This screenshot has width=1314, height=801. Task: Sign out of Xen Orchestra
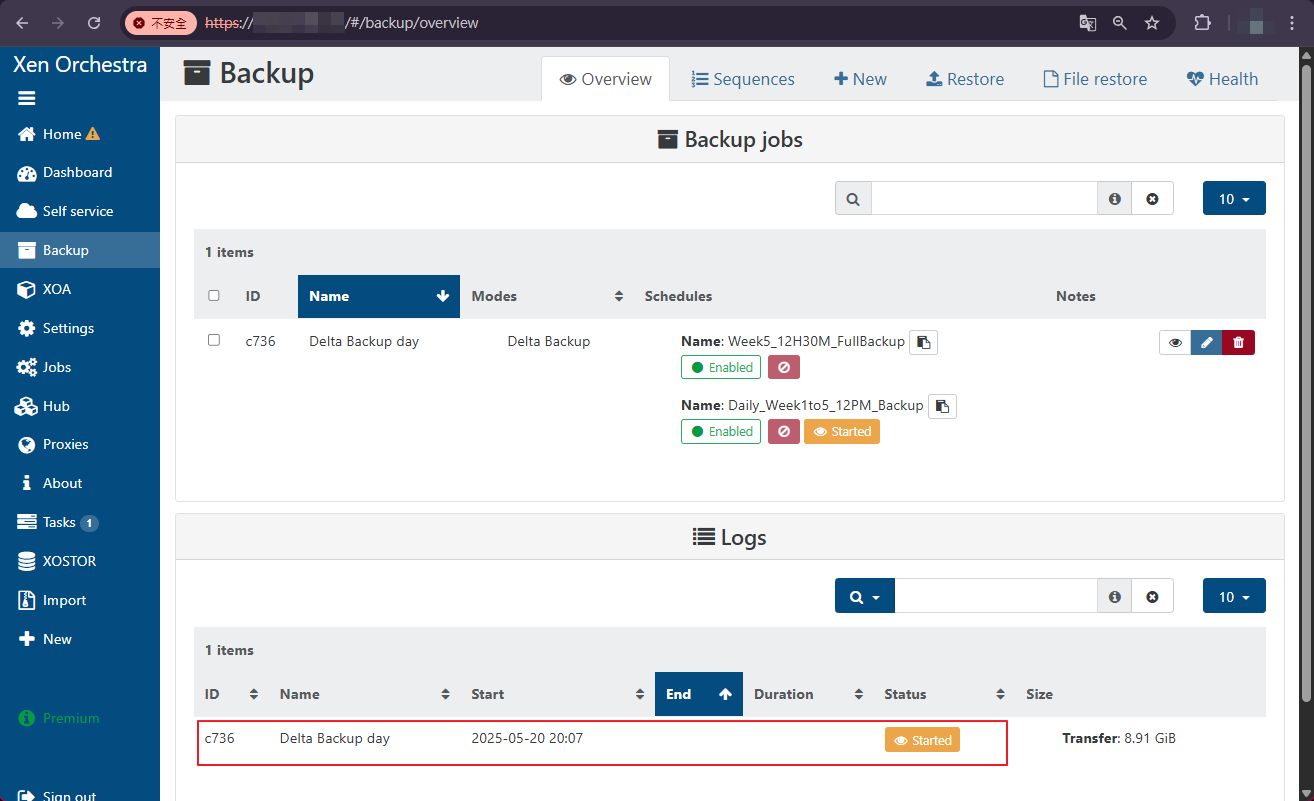pos(58,795)
